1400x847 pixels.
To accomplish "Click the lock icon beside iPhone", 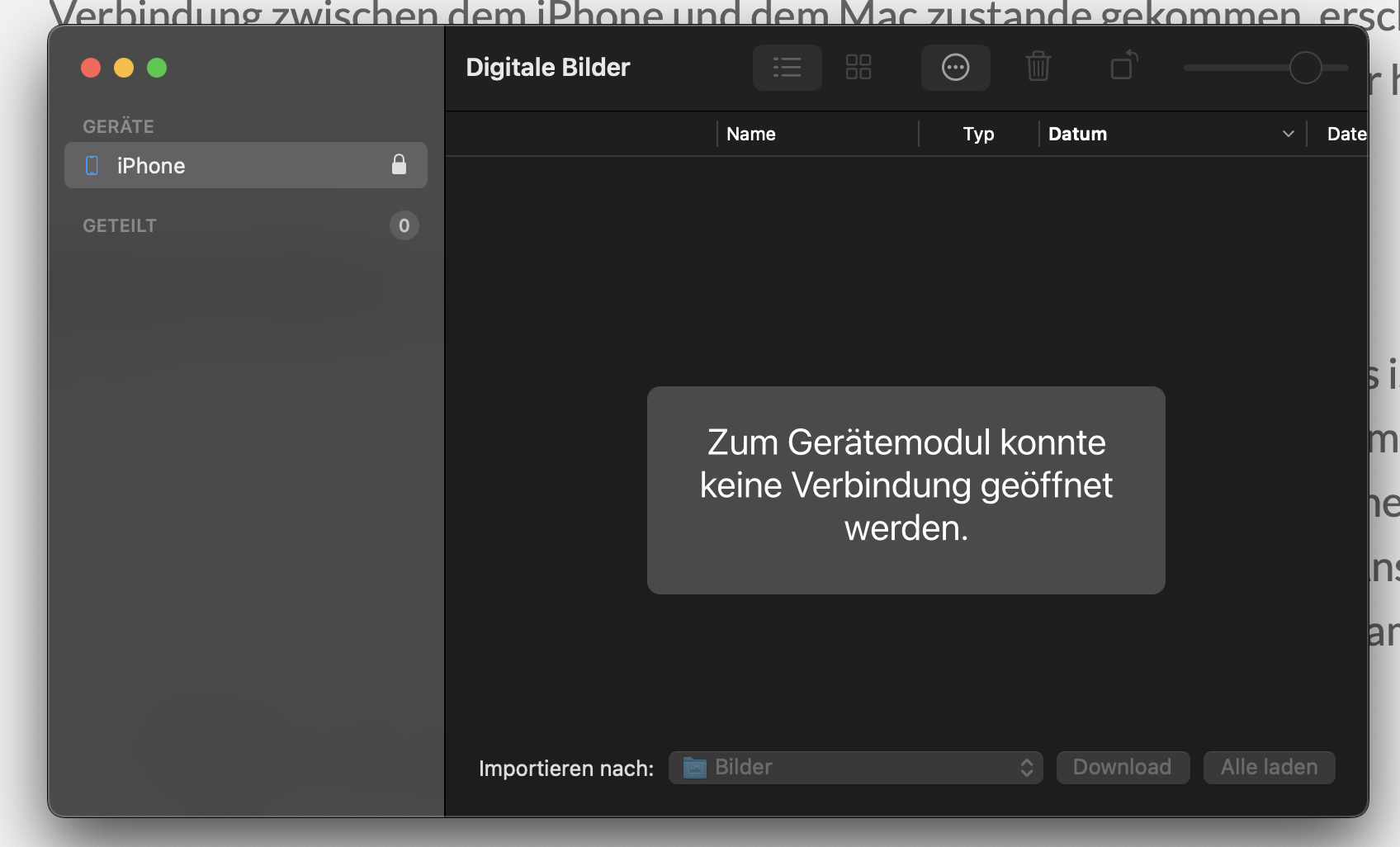I will click(x=399, y=165).
